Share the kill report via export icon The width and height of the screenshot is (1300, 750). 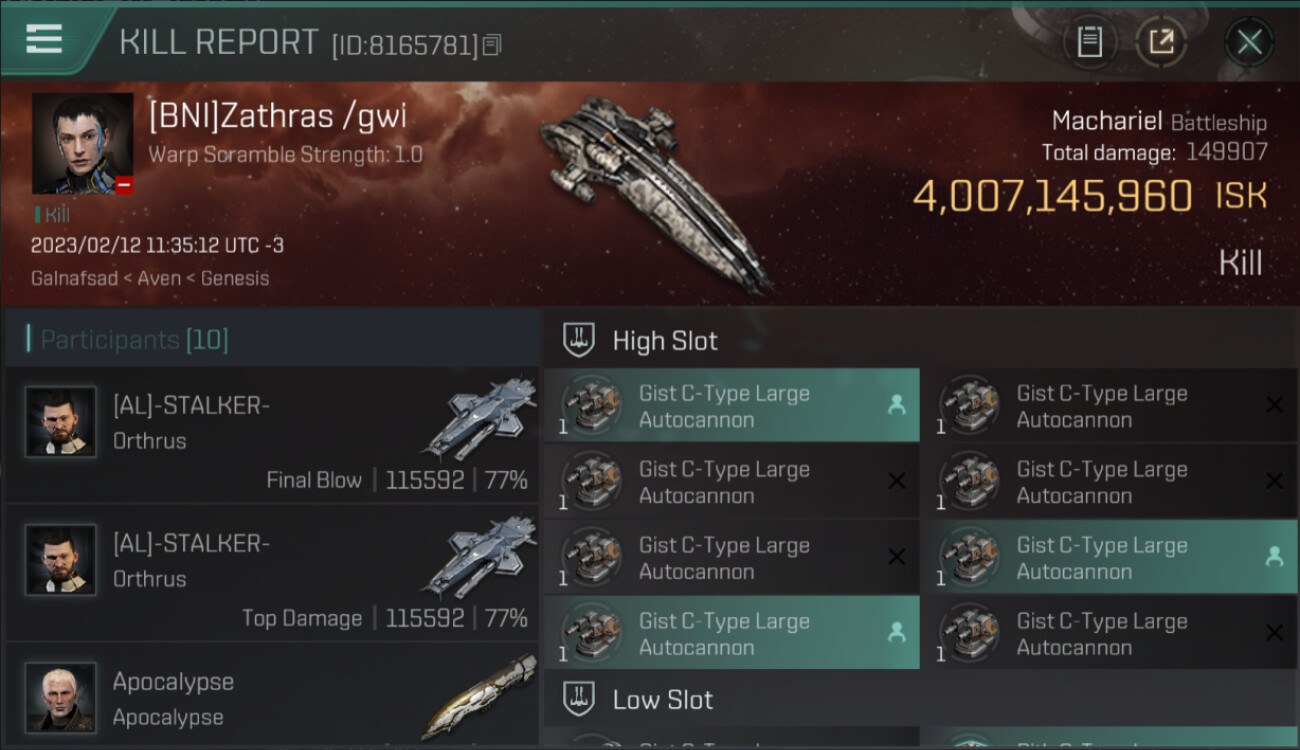[x=1161, y=41]
